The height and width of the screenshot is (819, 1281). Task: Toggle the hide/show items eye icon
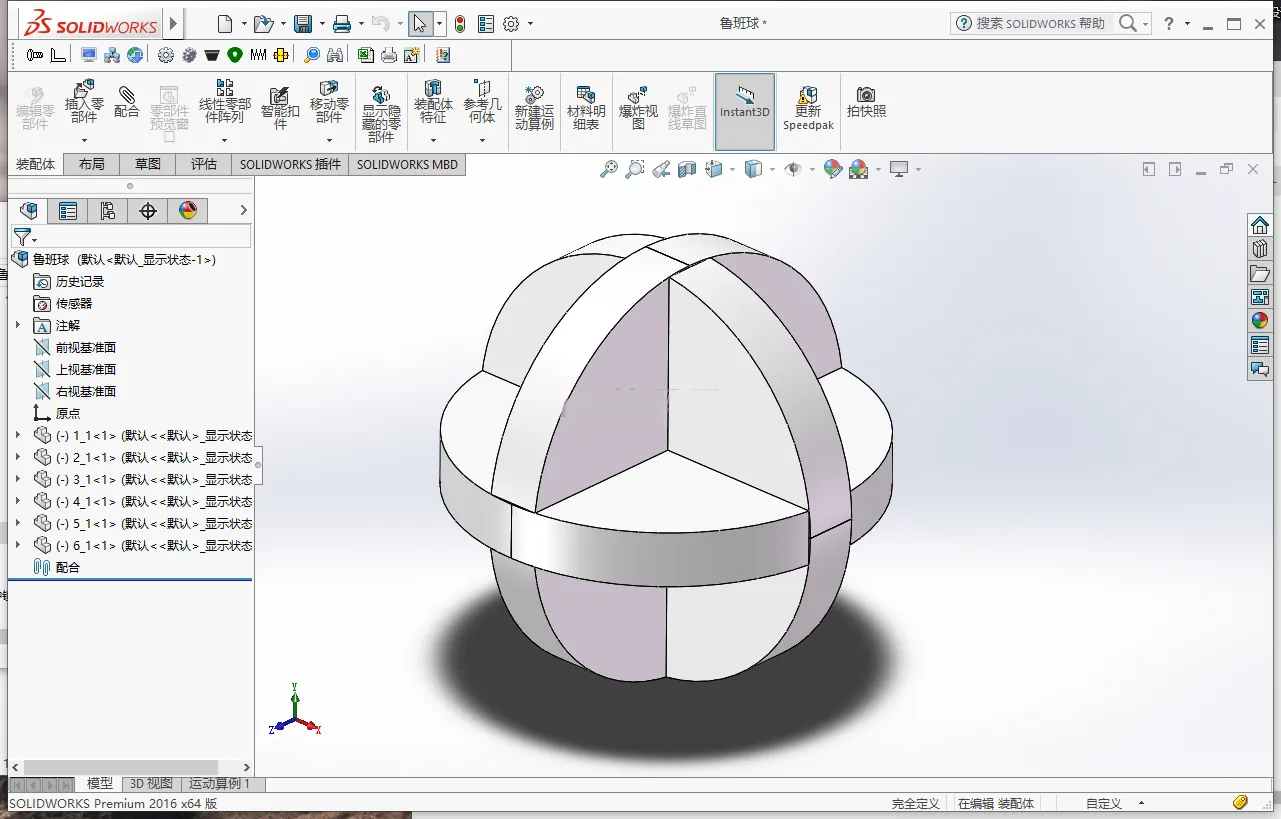(794, 170)
